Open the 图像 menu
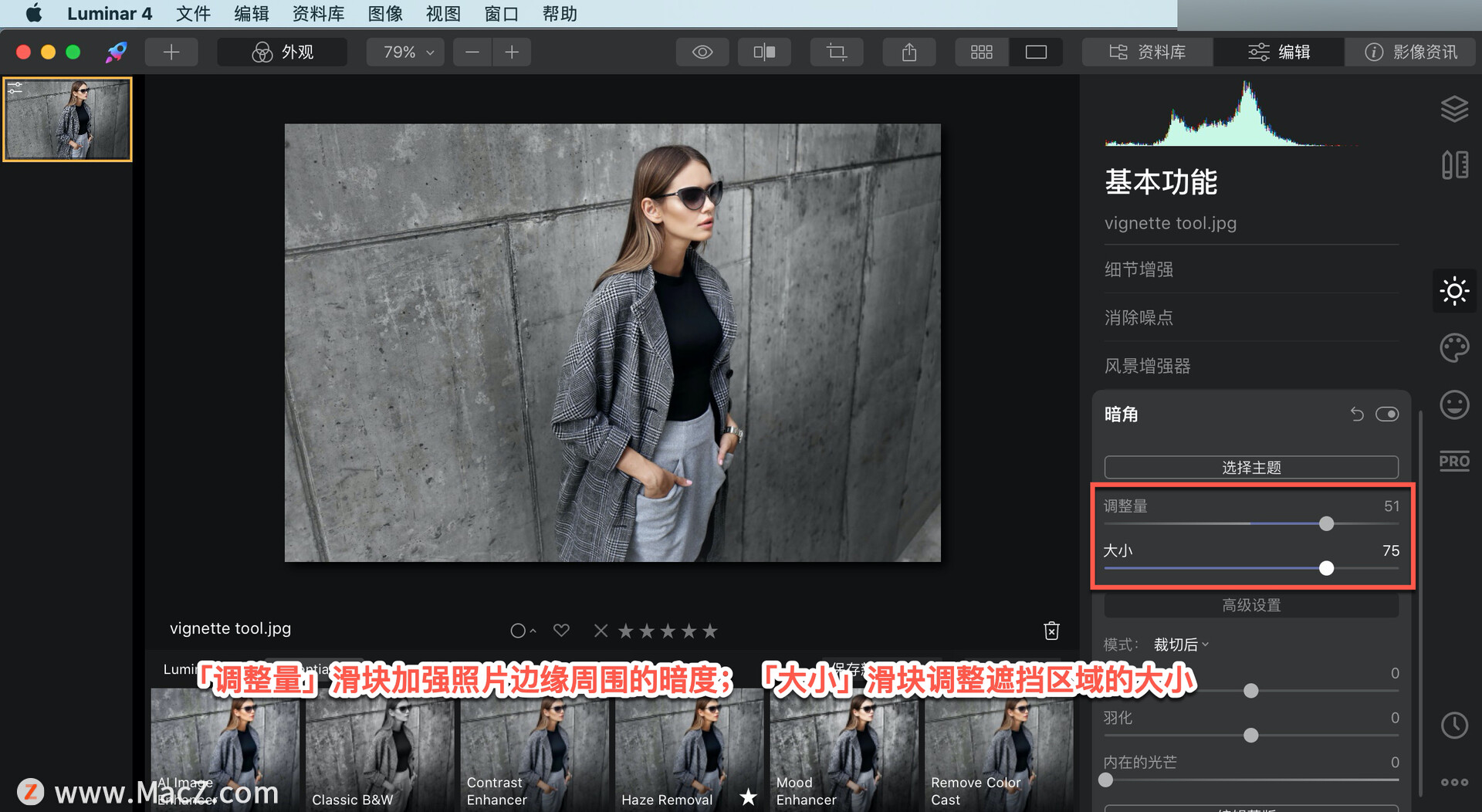The width and height of the screenshot is (1482, 812). [385, 13]
